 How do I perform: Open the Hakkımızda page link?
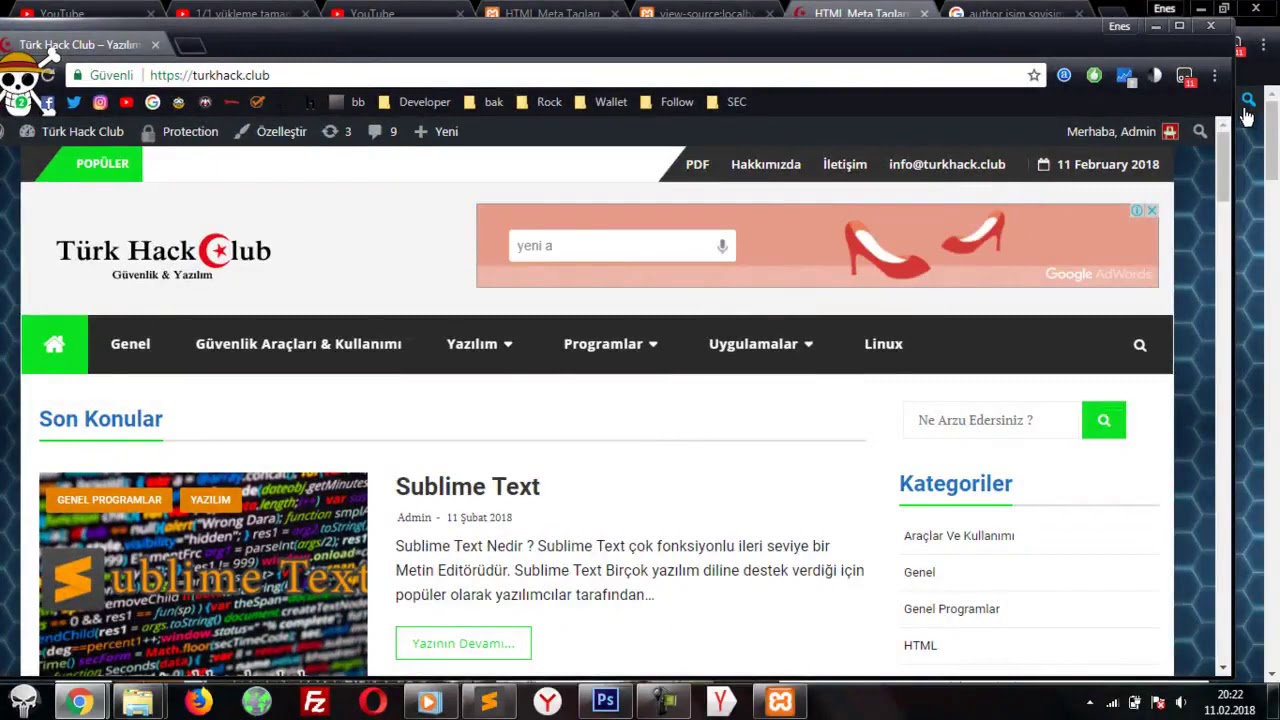[x=766, y=164]
